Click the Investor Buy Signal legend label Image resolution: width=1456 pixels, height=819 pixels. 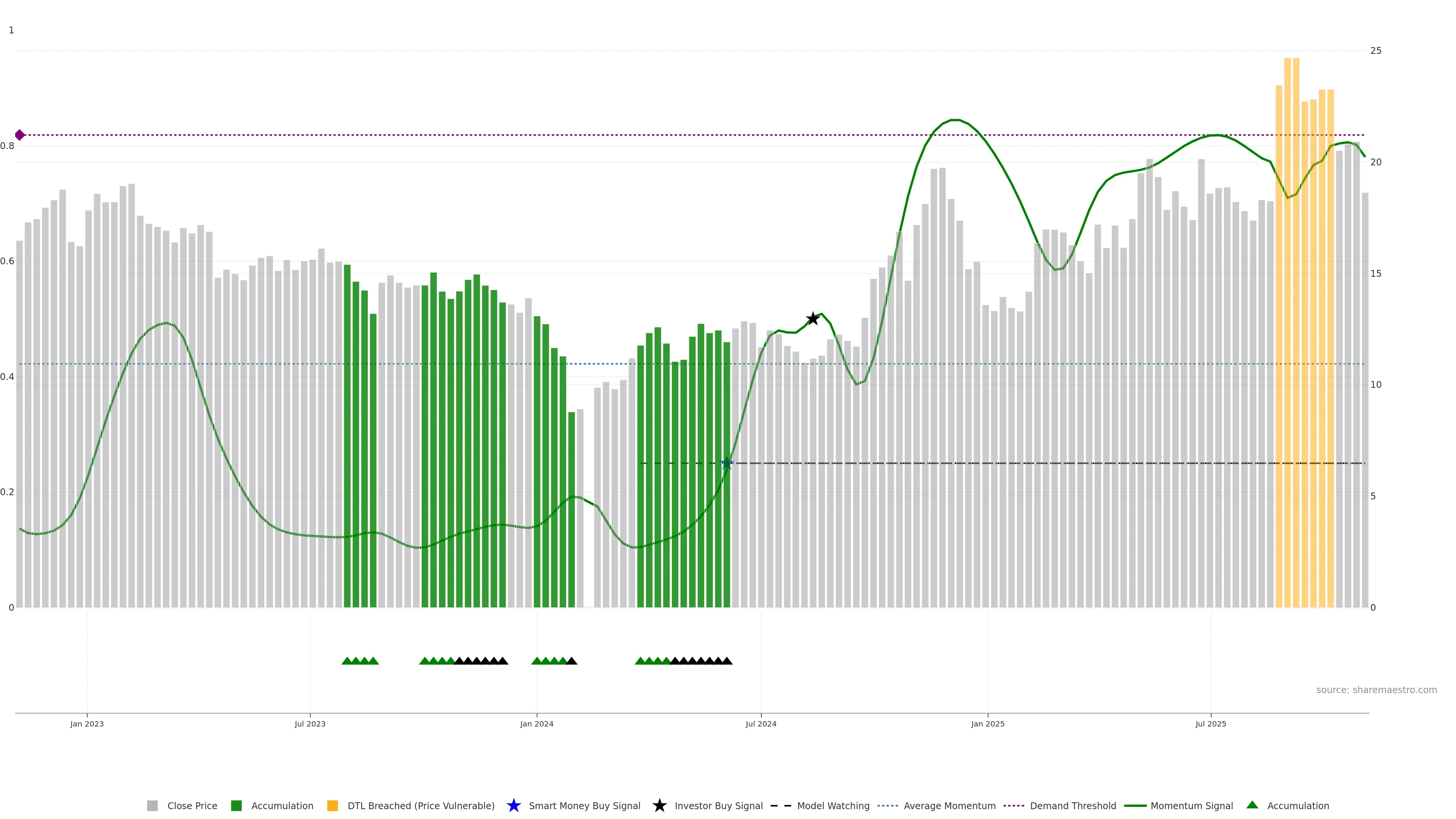pos(719,806)
